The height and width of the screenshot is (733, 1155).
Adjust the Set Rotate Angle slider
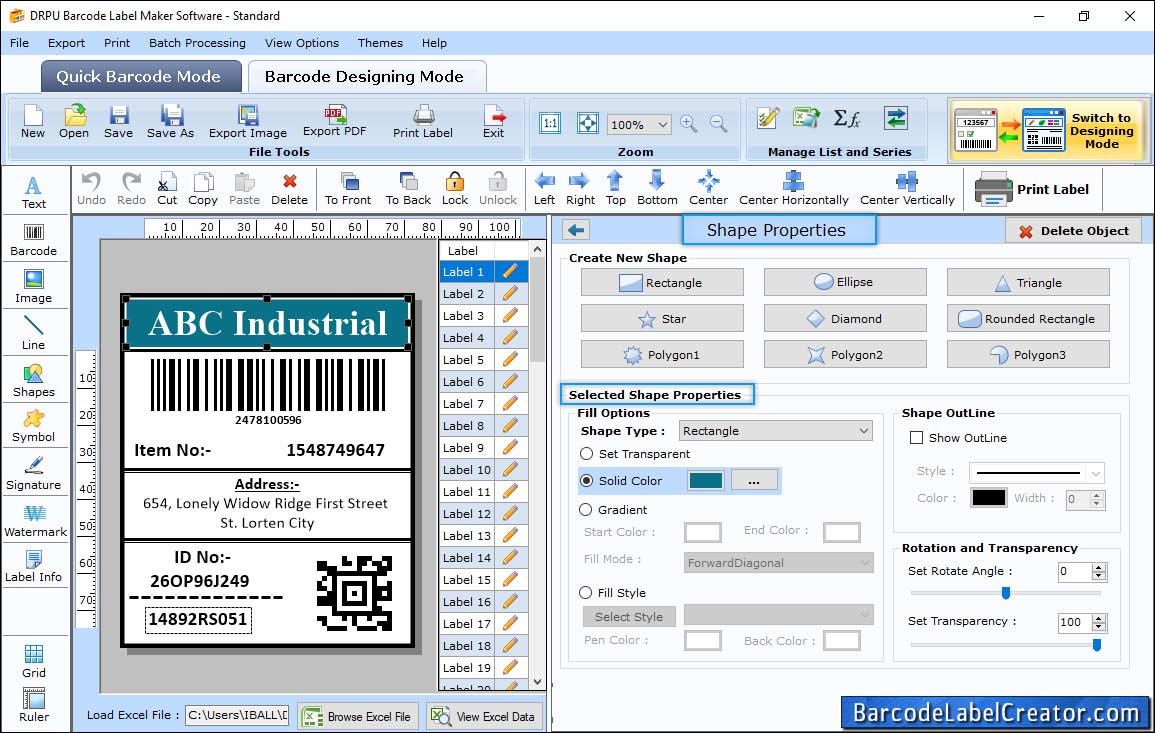[1005, 592]
